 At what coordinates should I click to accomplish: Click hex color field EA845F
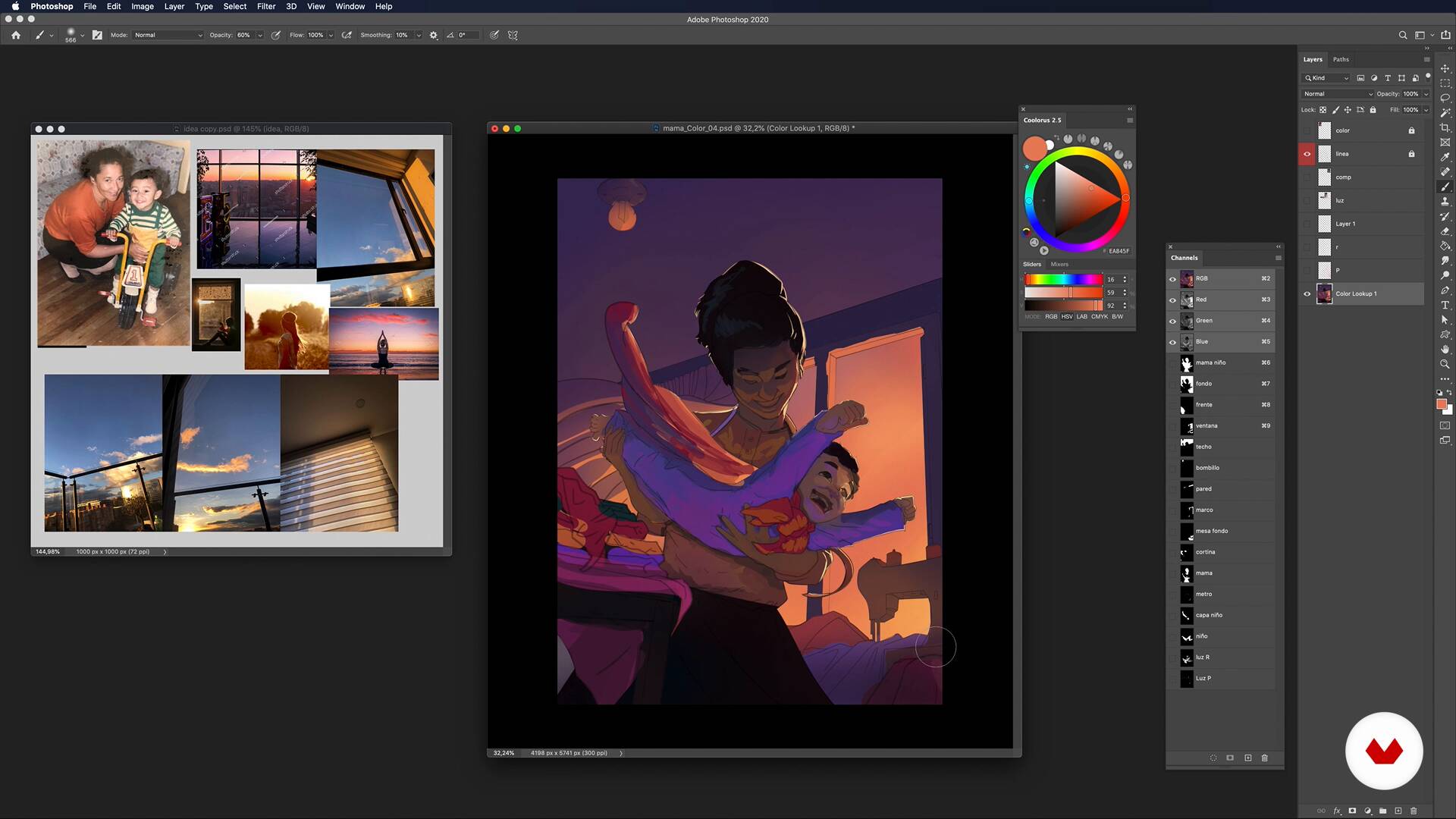tap(1119, 251)
